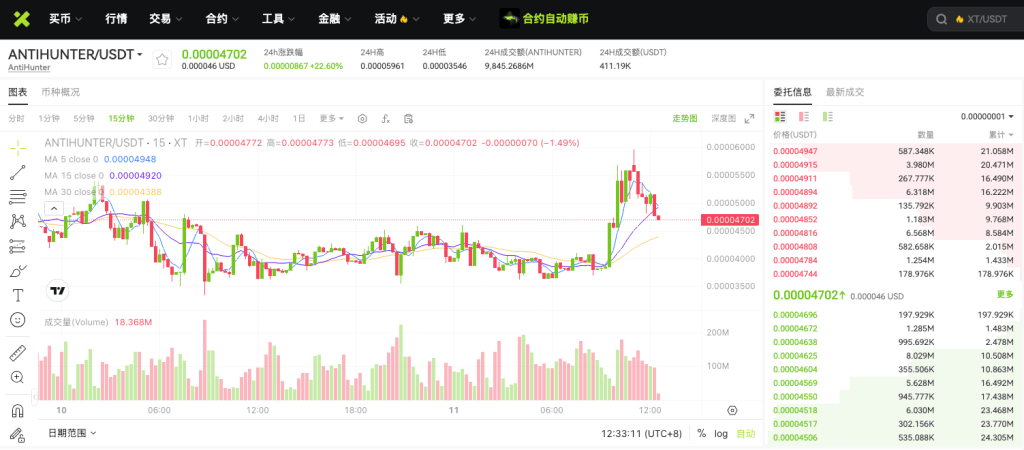Image resolution: width=1024 pixels, height=450 pixels.
Task: Select 5分钟 timeframe
Action: click(84, 118)
